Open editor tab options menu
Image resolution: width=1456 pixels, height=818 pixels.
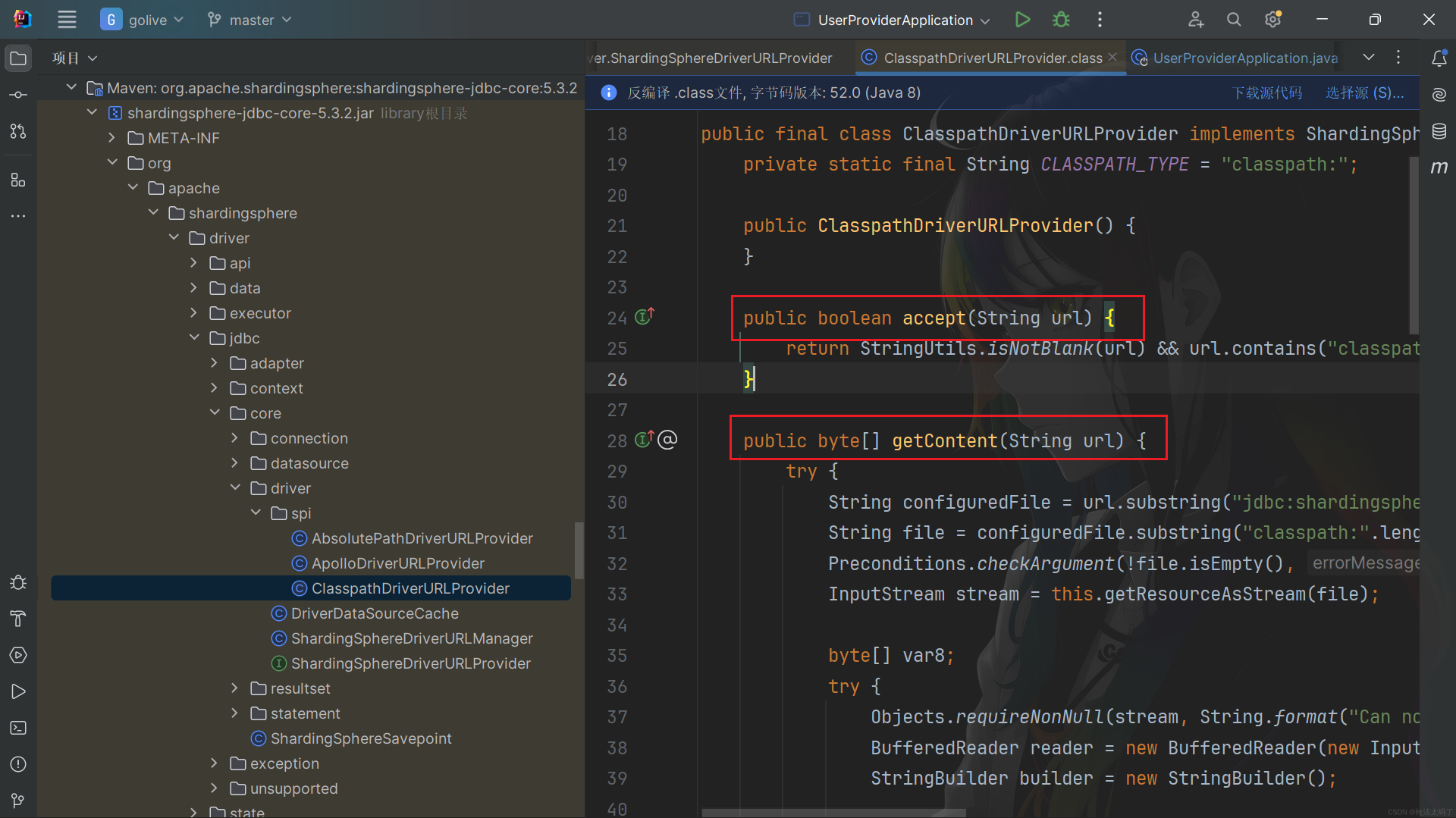point(1398,58)
